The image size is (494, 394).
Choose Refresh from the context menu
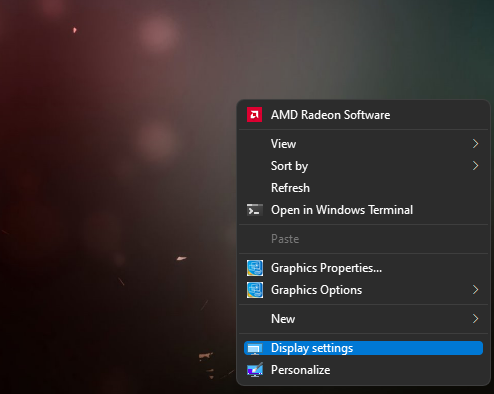pyautogui.click(x=363, y=188)
